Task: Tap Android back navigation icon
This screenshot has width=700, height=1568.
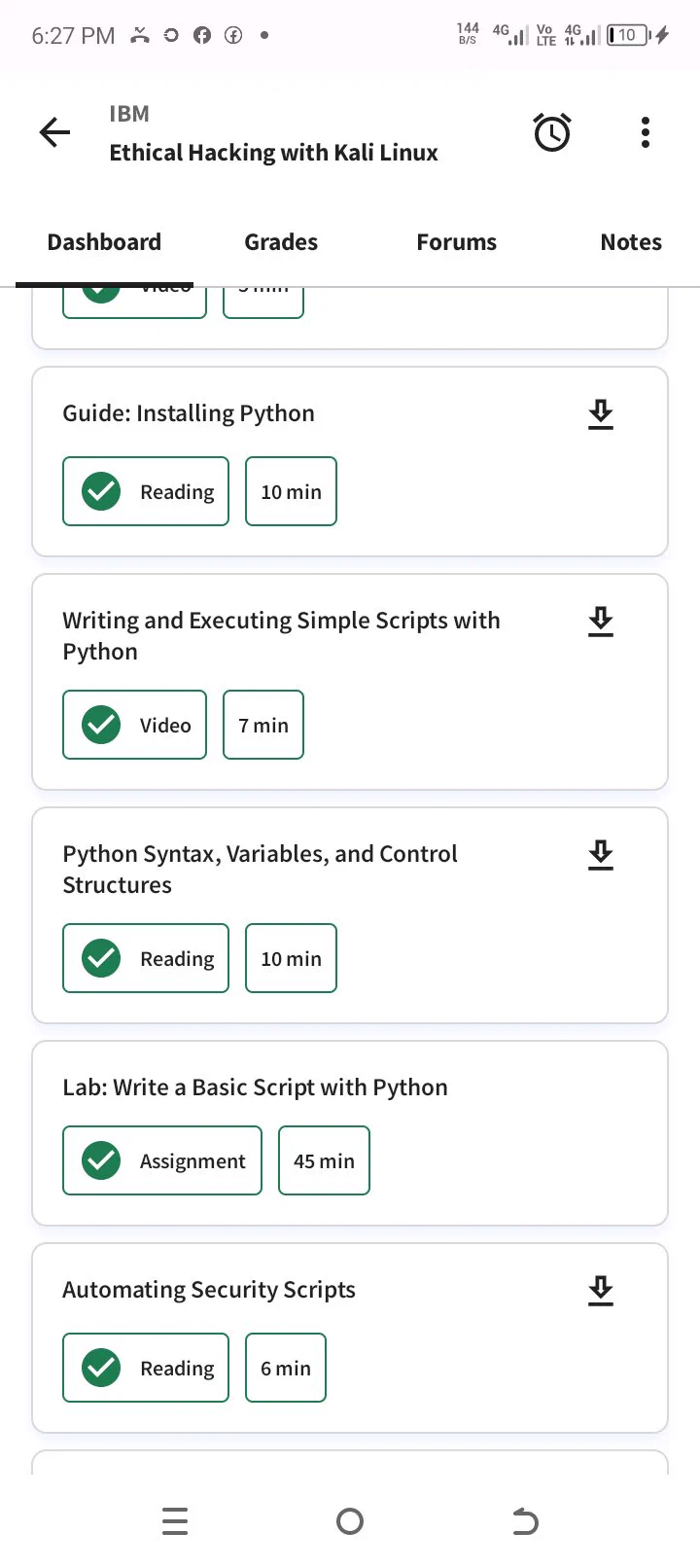Action: [525, 1521]
